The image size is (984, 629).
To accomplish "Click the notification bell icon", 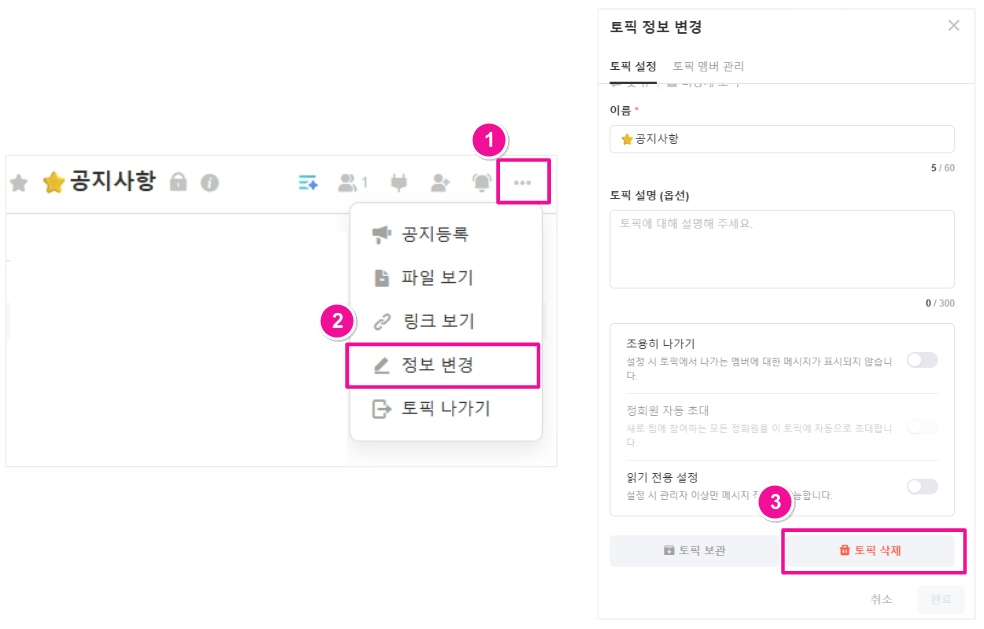I will coord(482,182).
